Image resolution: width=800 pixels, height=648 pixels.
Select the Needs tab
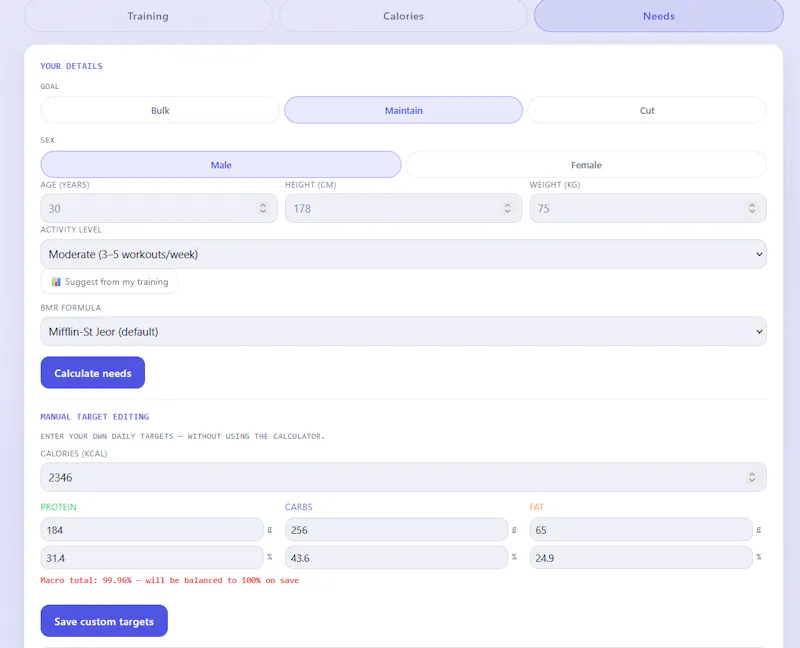click(659, 16)
